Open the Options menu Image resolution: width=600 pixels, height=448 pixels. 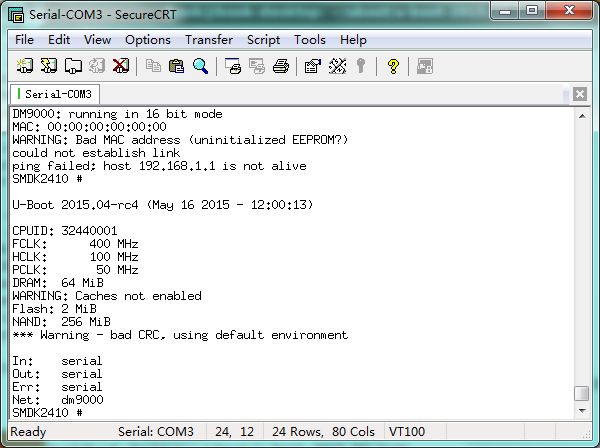coord(148,40)
